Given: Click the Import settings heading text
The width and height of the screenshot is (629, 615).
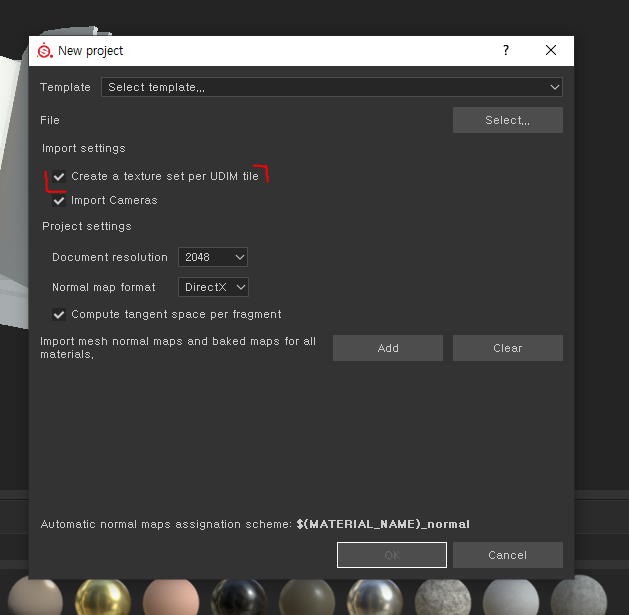Looking at the screenshot, I should [84, 148].
